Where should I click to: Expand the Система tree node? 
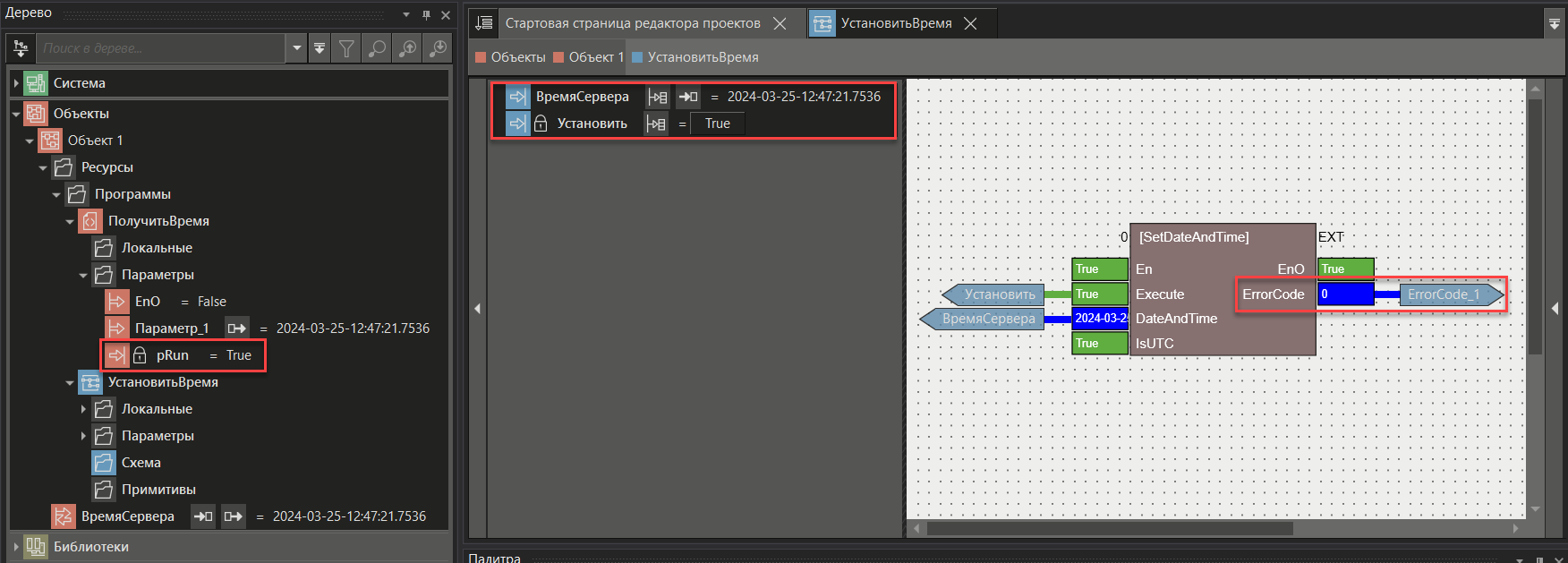pyautogui.click(x=16, y=83)
